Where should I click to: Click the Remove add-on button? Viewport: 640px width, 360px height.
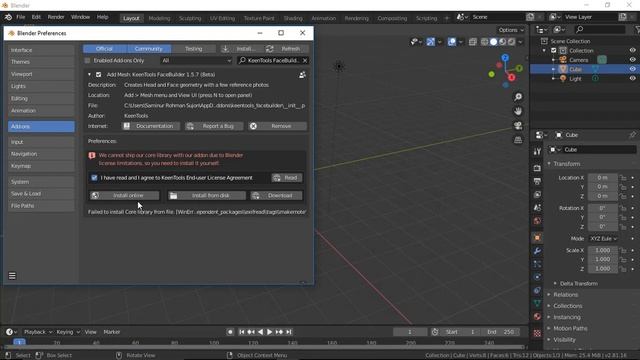[x=278, y=126]
